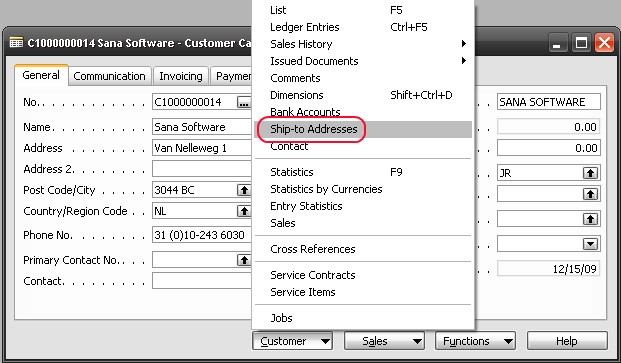Open lookup arrow for Post Code/City field
This screenshot has height=363, width=621.
(244, 190)
